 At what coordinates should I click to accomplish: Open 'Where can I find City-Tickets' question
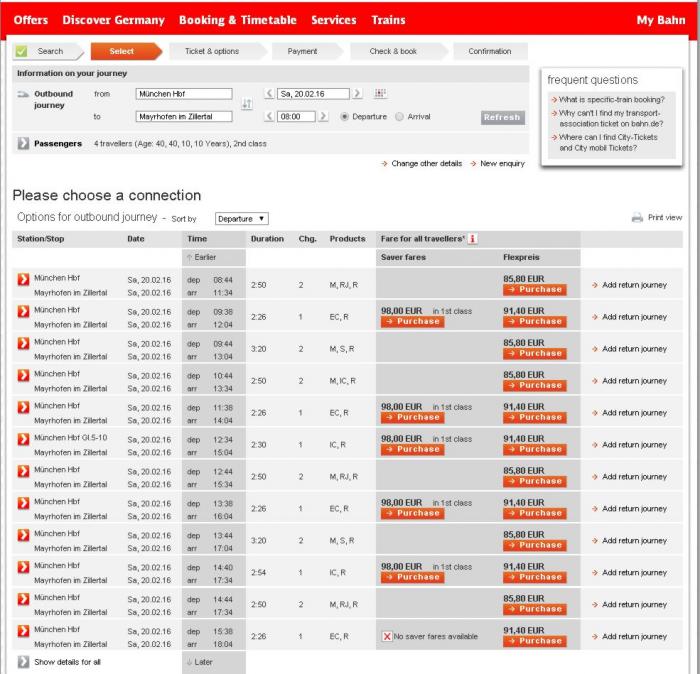pos(608,142)
